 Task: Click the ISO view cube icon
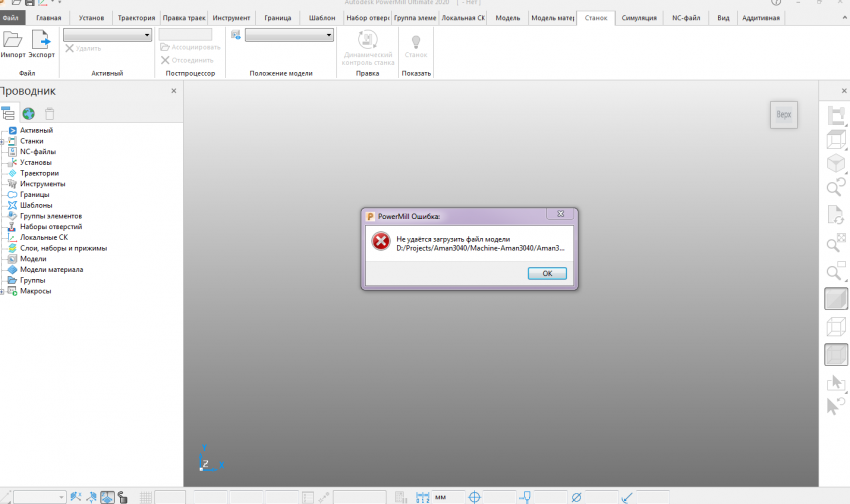(x=835, y=162)
